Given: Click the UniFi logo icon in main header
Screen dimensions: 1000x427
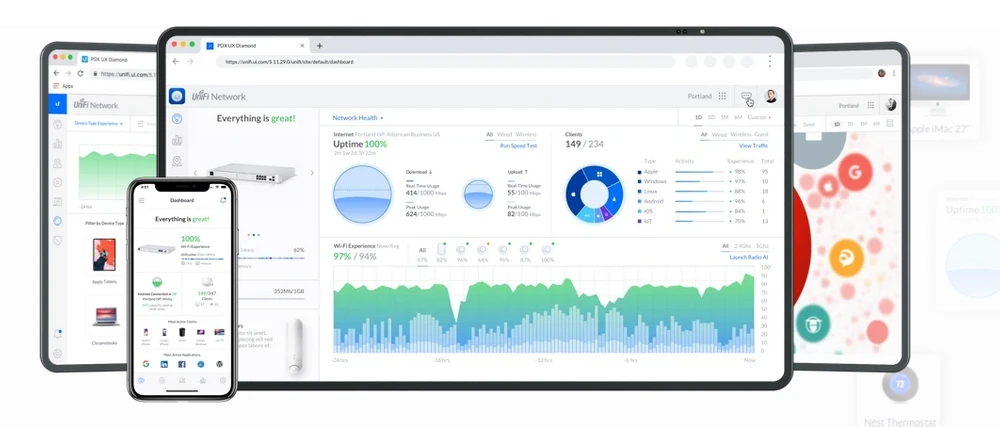Looking at the screenshot, I should click(177, 96).
